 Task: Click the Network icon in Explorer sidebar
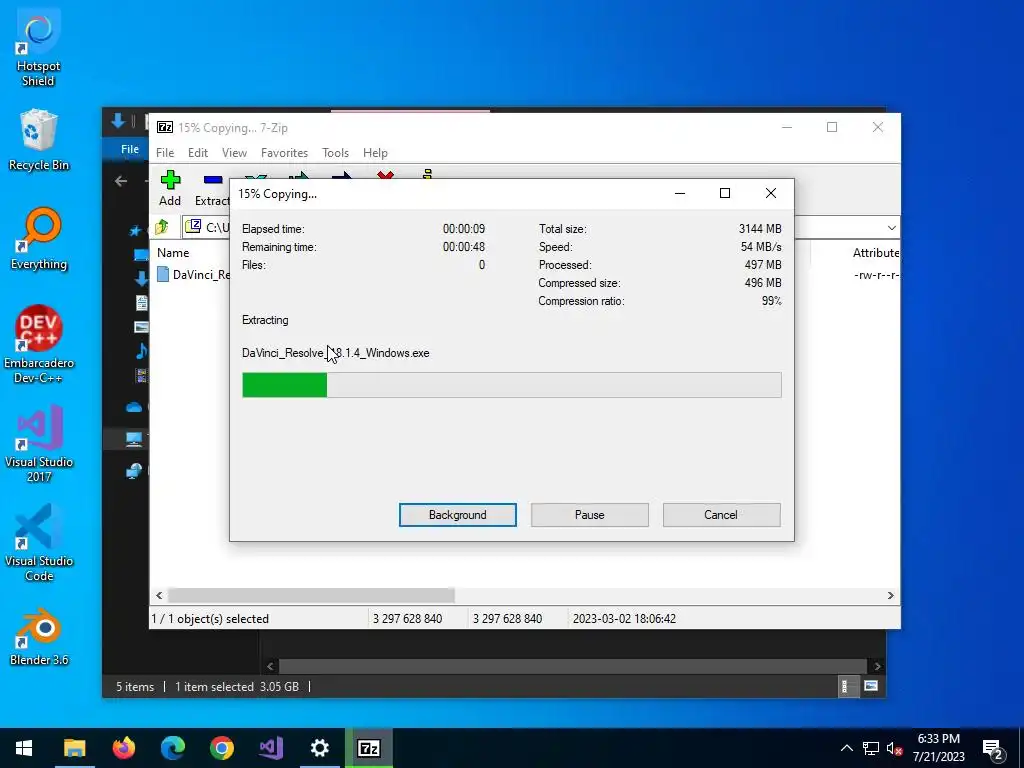134,471
